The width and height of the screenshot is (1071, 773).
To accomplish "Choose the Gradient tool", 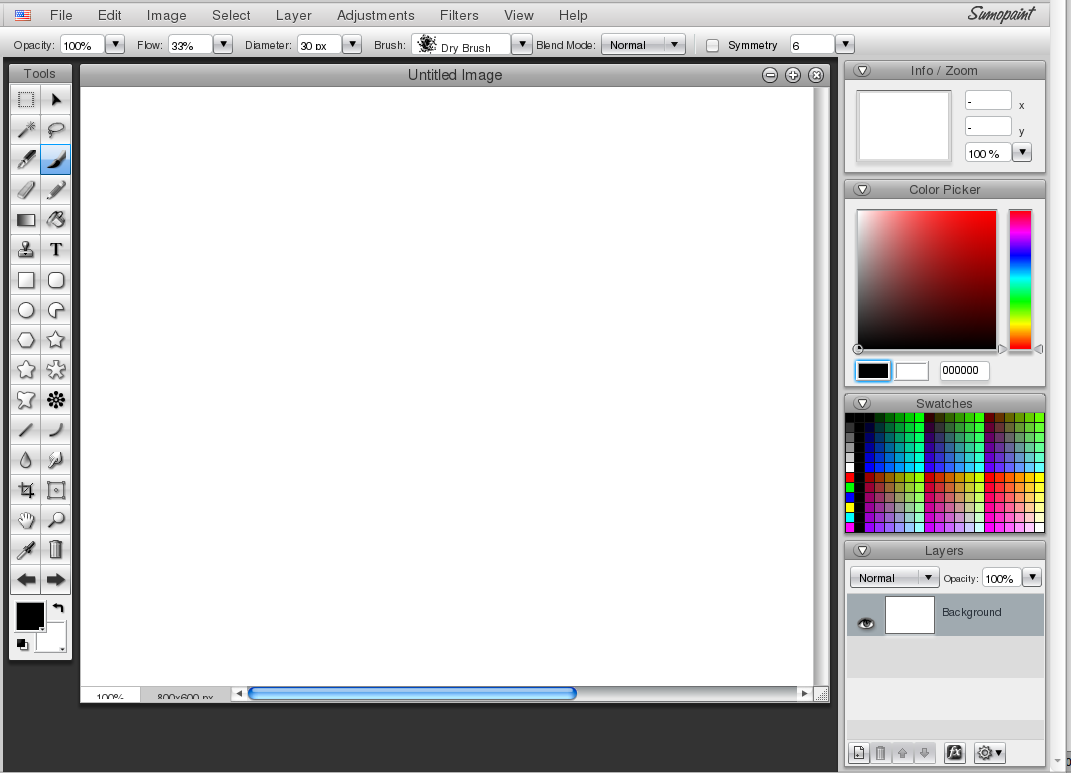I will pos(26,220).
